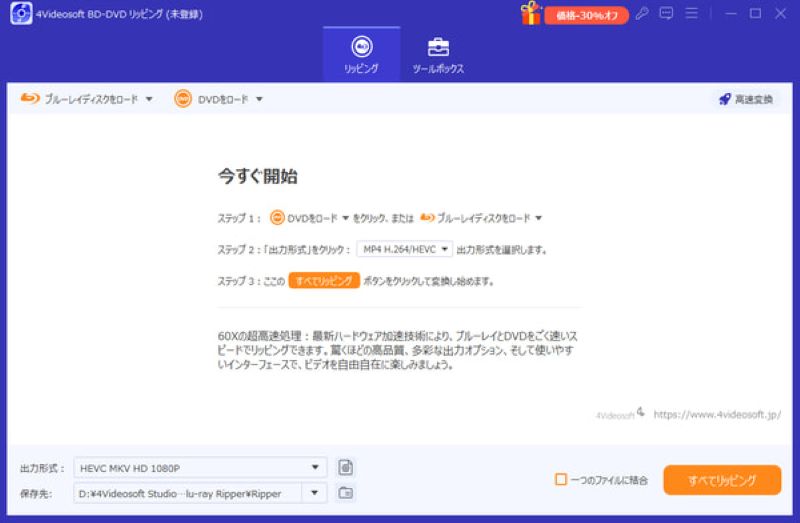Click DVDをロード in the toolbar

click(212, 98)
